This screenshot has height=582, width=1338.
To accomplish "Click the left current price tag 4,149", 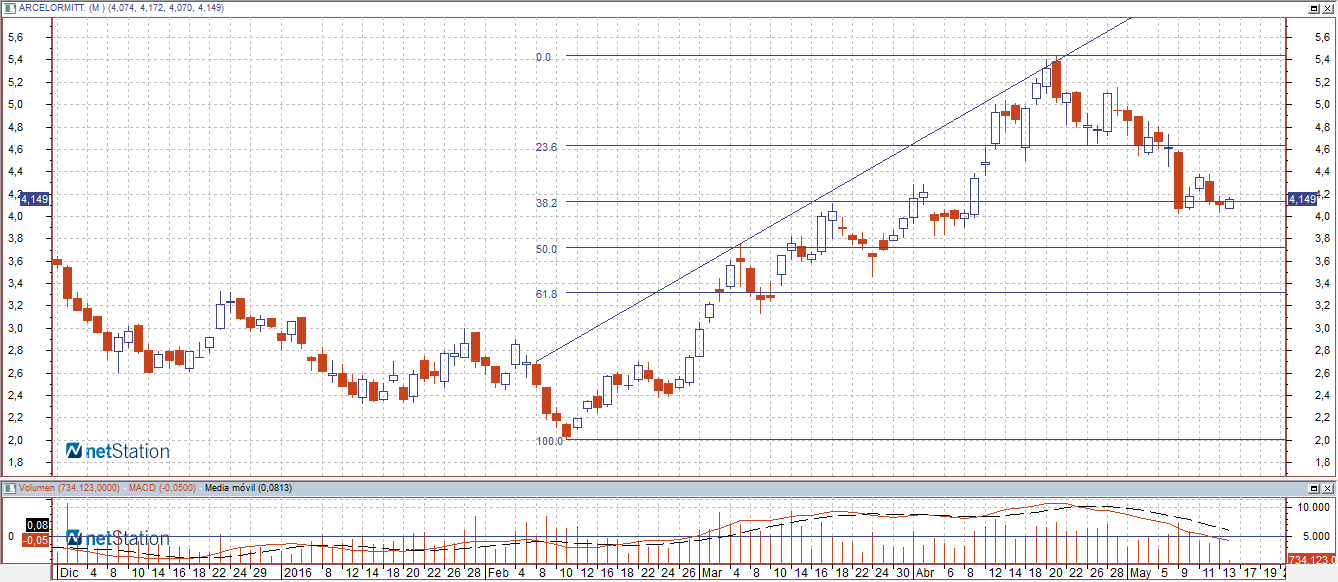I will click(x=35, y=199).
